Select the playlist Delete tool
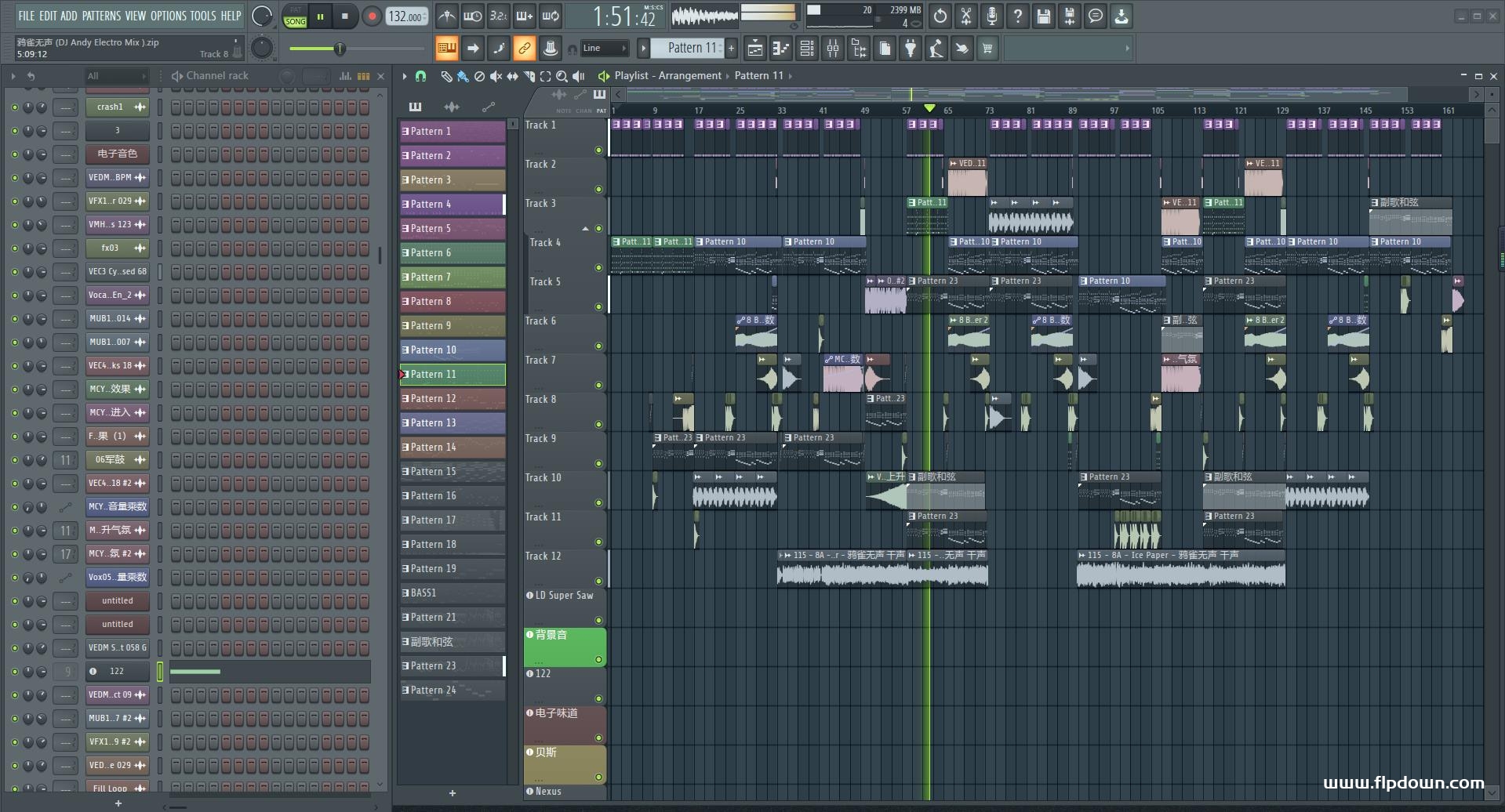 (x=479, y=76)
